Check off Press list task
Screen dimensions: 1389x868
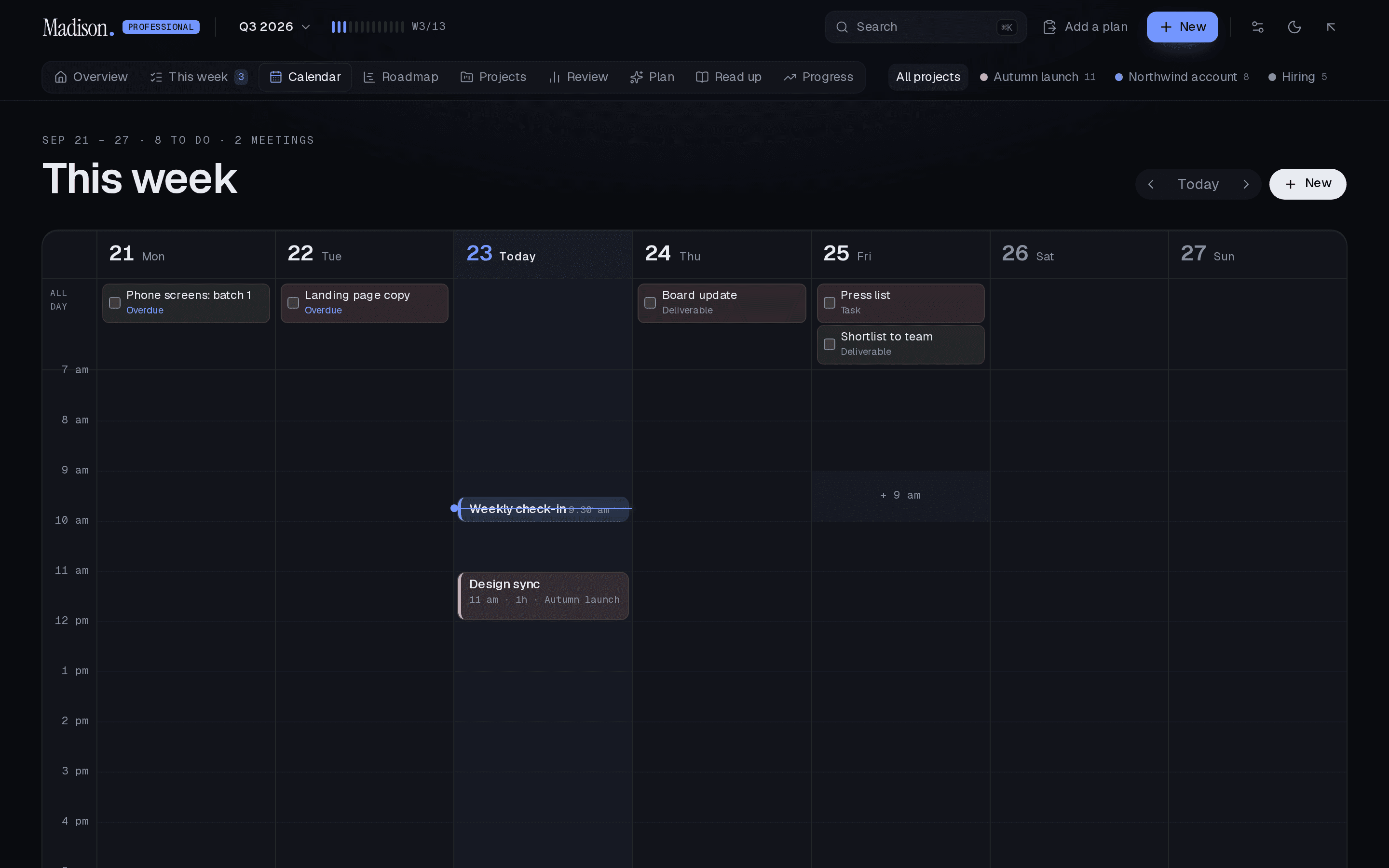tap(830, 302)
